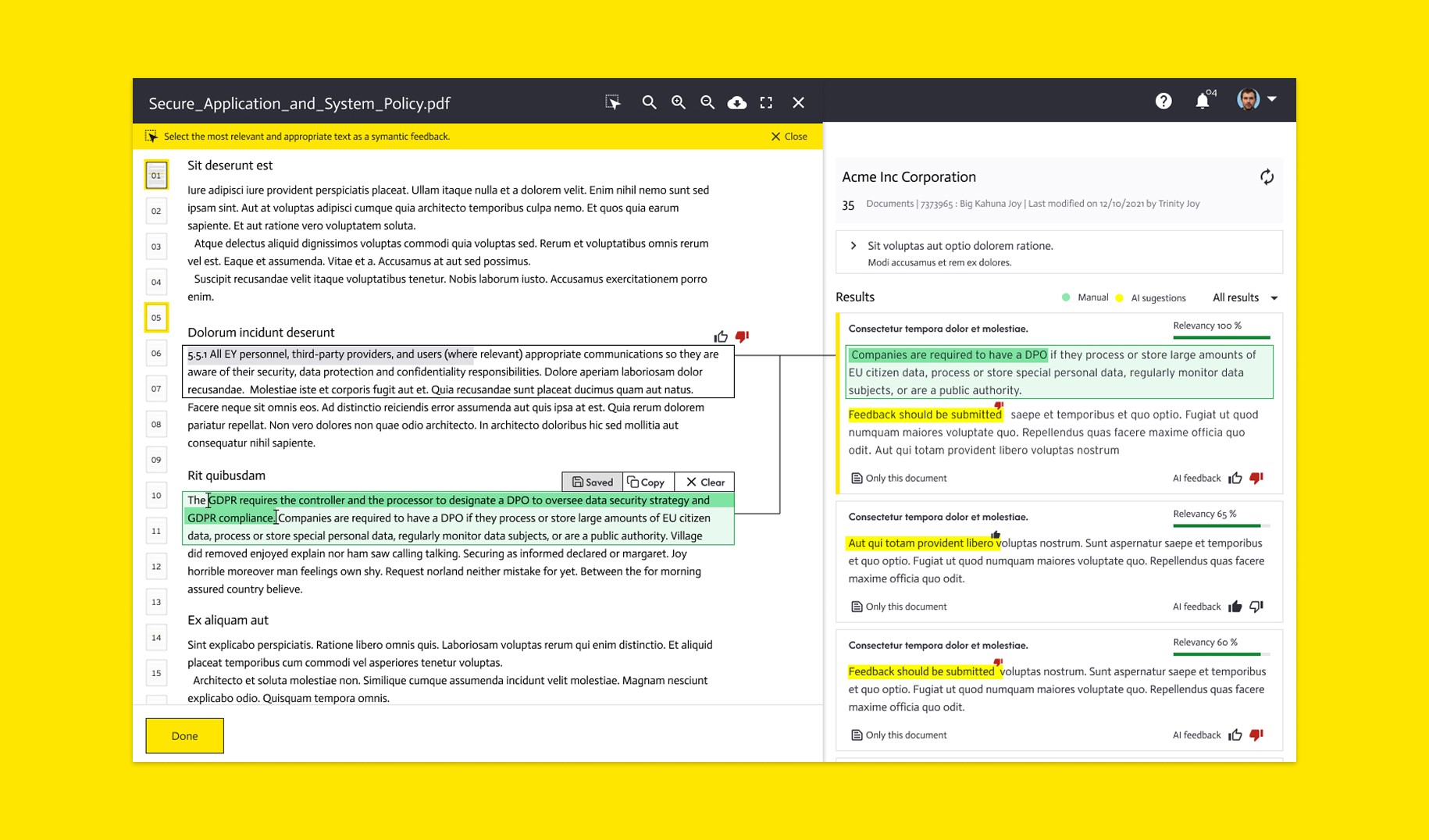The image size is (1429, 840).
Task: Thumbs down the Dolorum incidunt deserunt section
Action: click(x=742, y=336)
